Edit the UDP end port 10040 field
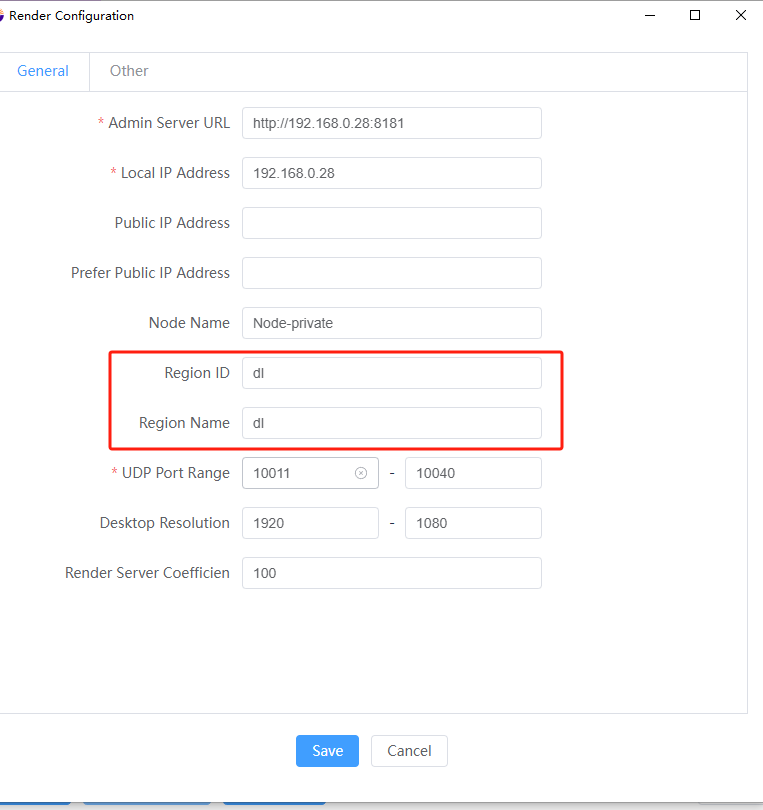The width and height of the screenshot is (763, 810). [473, 473]
